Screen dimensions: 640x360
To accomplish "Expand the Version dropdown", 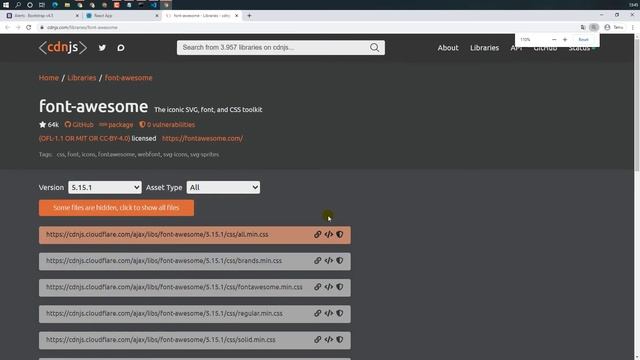I will tap(105, 187).
